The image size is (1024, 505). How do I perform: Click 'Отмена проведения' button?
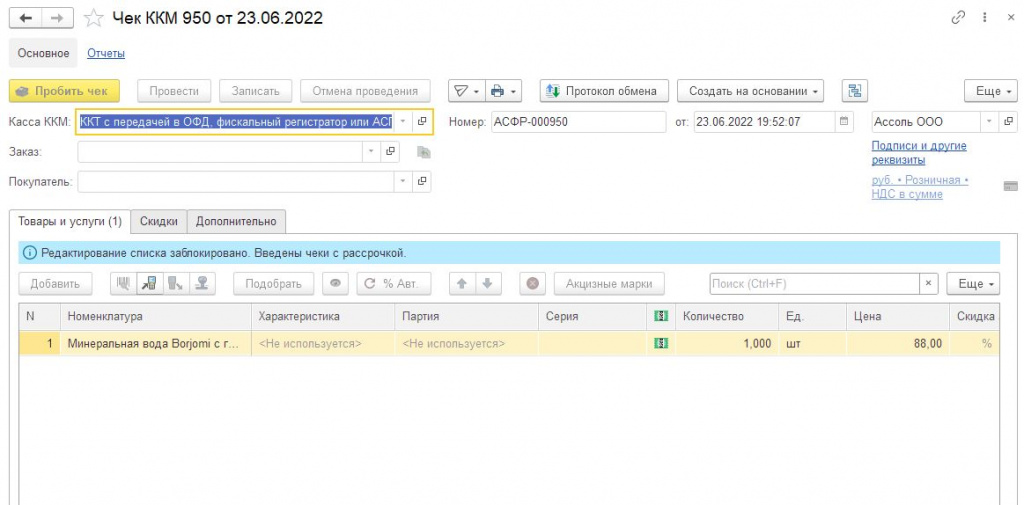click(365, 91)
